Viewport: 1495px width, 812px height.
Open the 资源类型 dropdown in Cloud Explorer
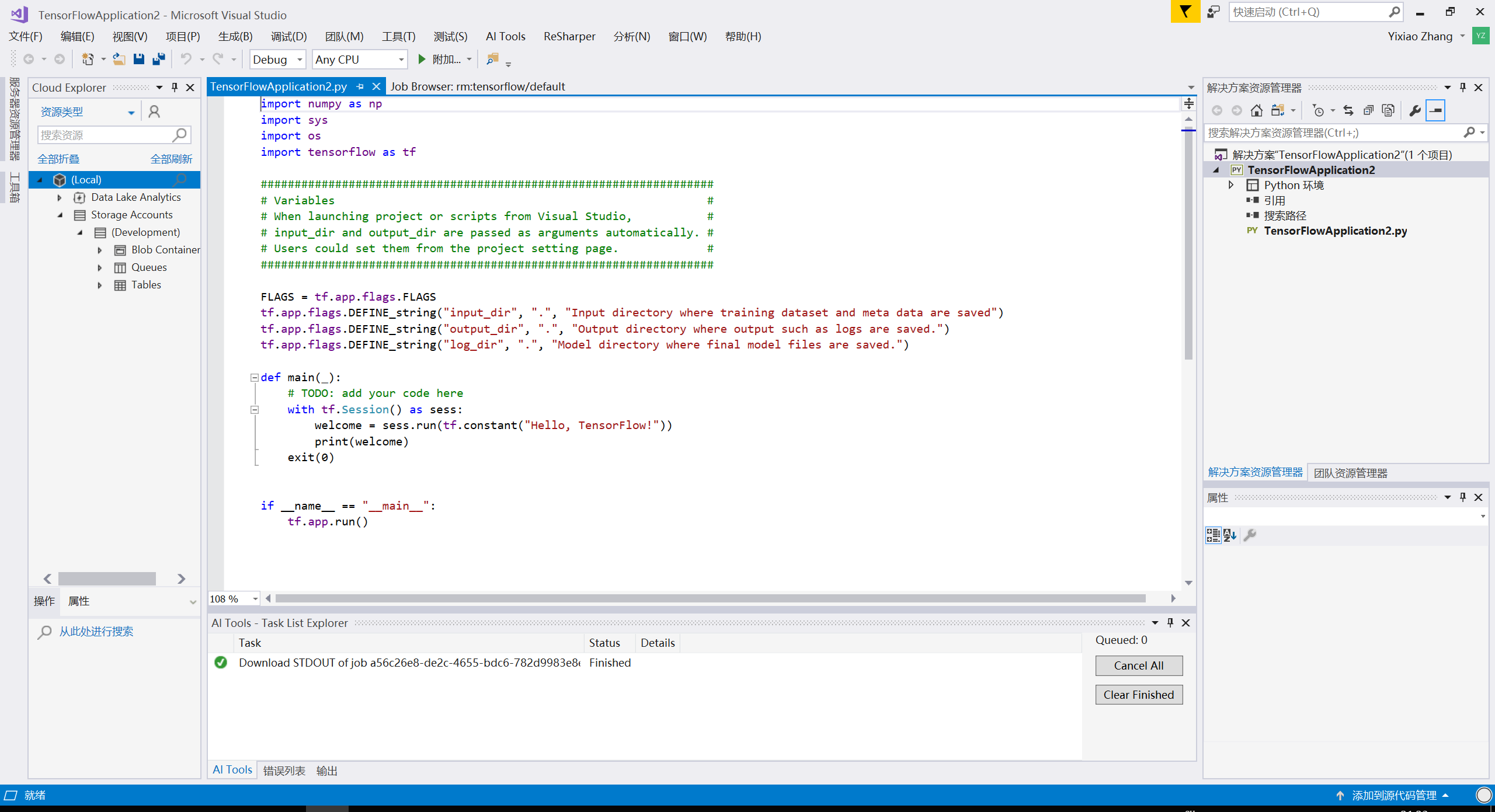(88, 111)
